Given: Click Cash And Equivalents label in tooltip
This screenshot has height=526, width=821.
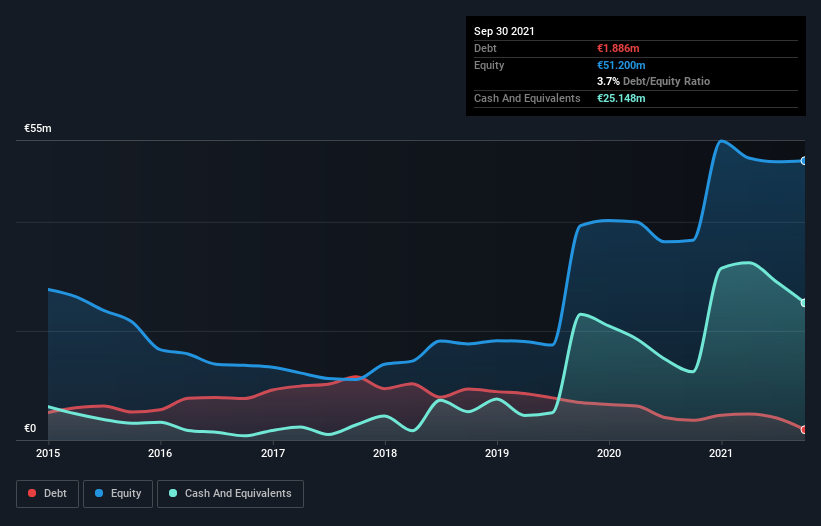Looking at the screenshot, I should point(527,98).
